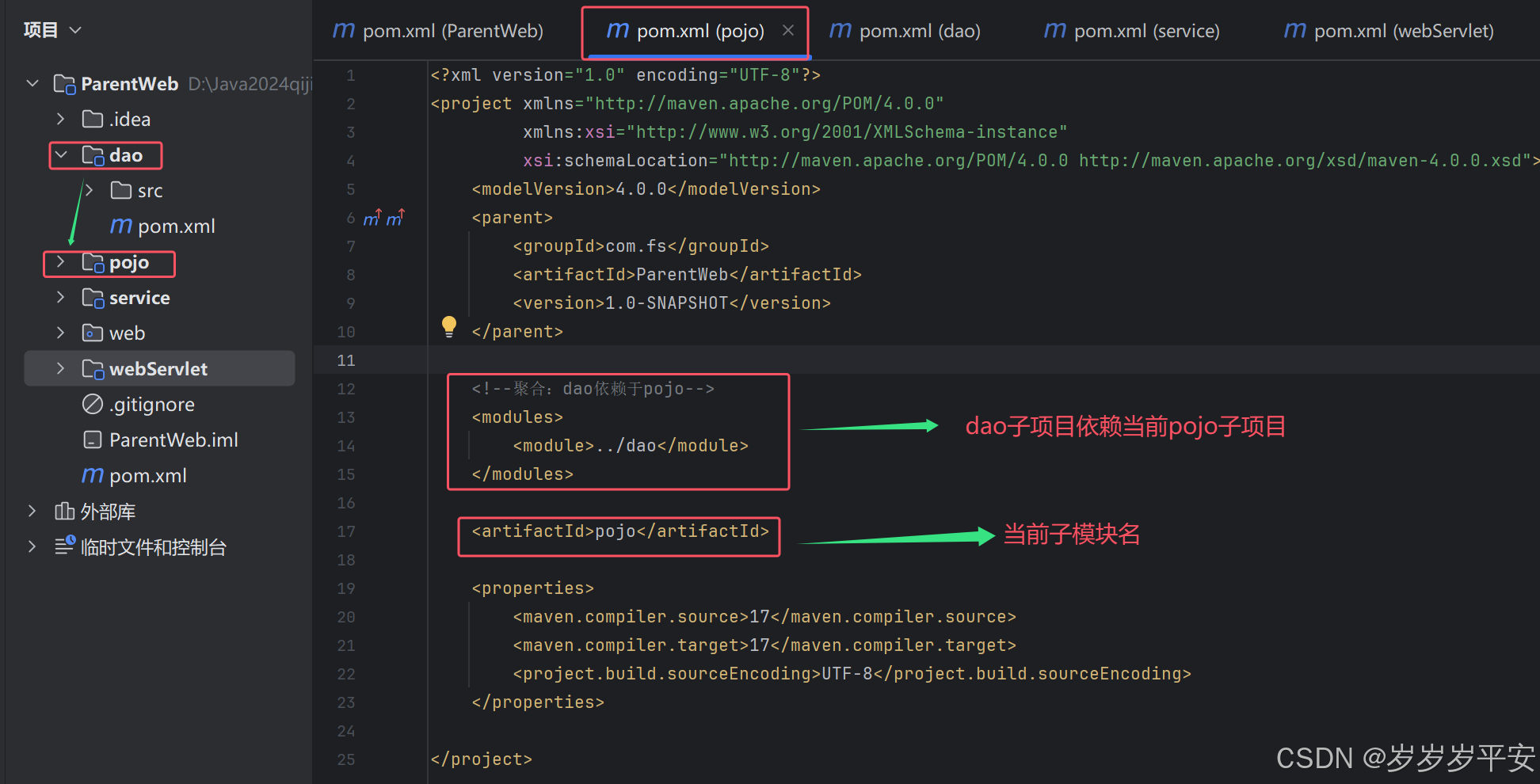Select .idea in project tree
This screenshot has width=1540, height=784.
130,119
